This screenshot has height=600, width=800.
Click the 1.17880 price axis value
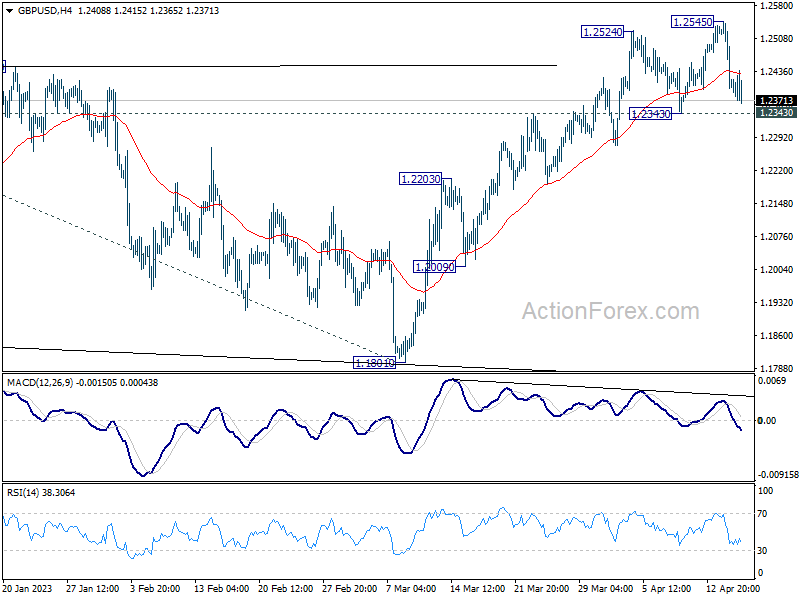click(776, 368)
